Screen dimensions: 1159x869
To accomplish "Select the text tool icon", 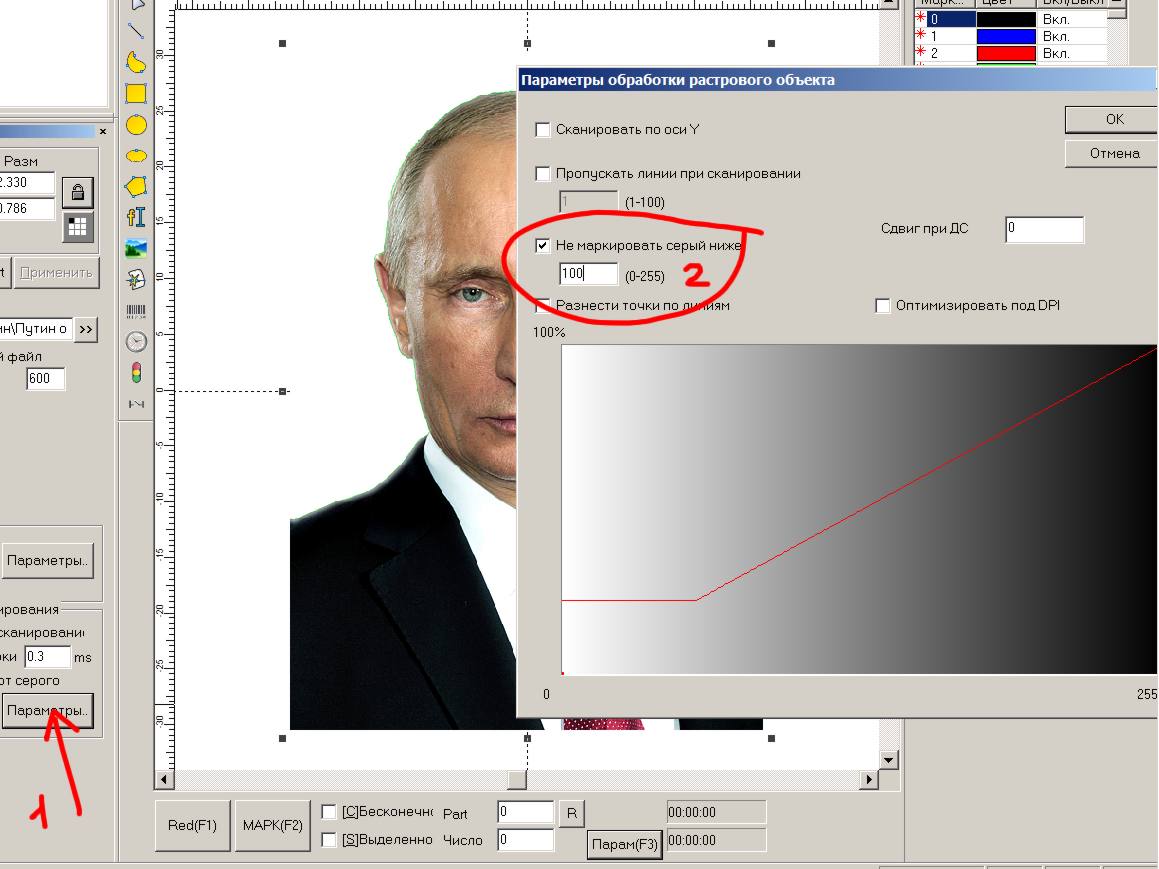I will tap(136, 217).
